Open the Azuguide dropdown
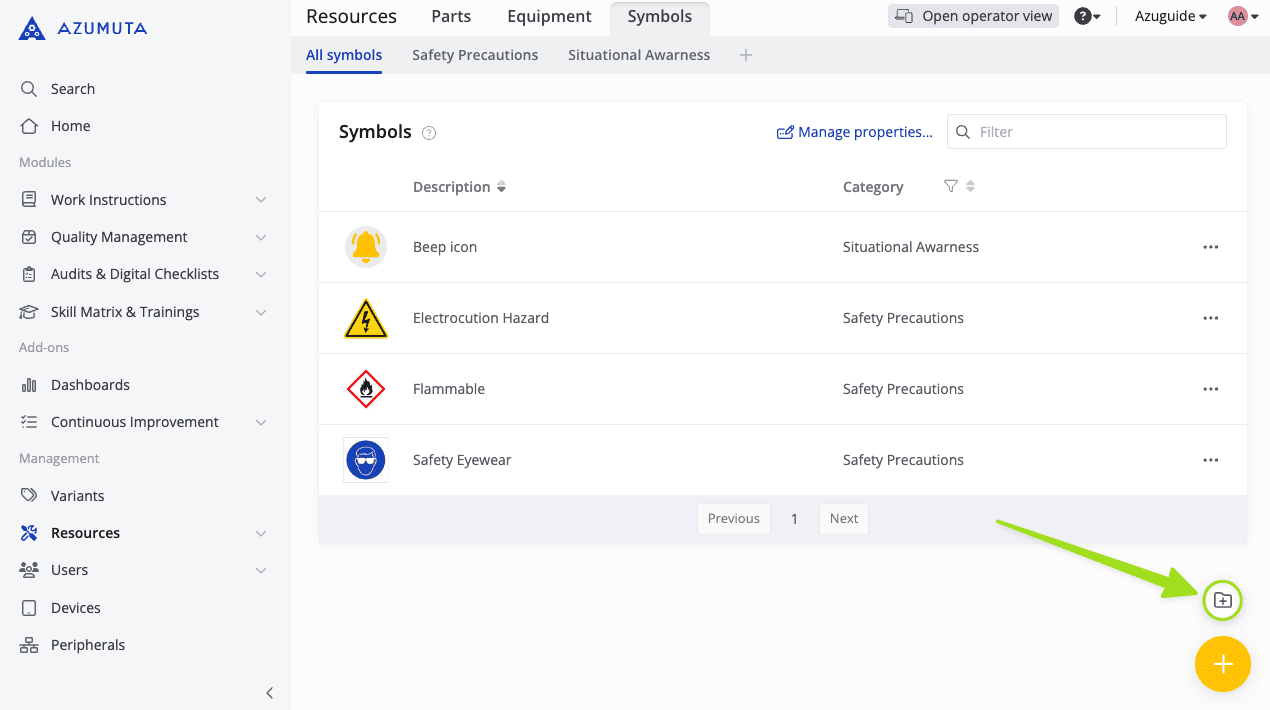The width and height of the screenshot is (1270, 710). tap(1170, 16)
